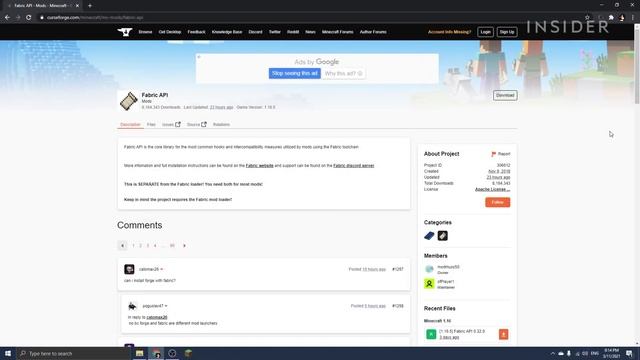The width and height of the screenshot is (640, 360).
Task: Open the dropdown next to catomax26
Action: click(162, 269)
